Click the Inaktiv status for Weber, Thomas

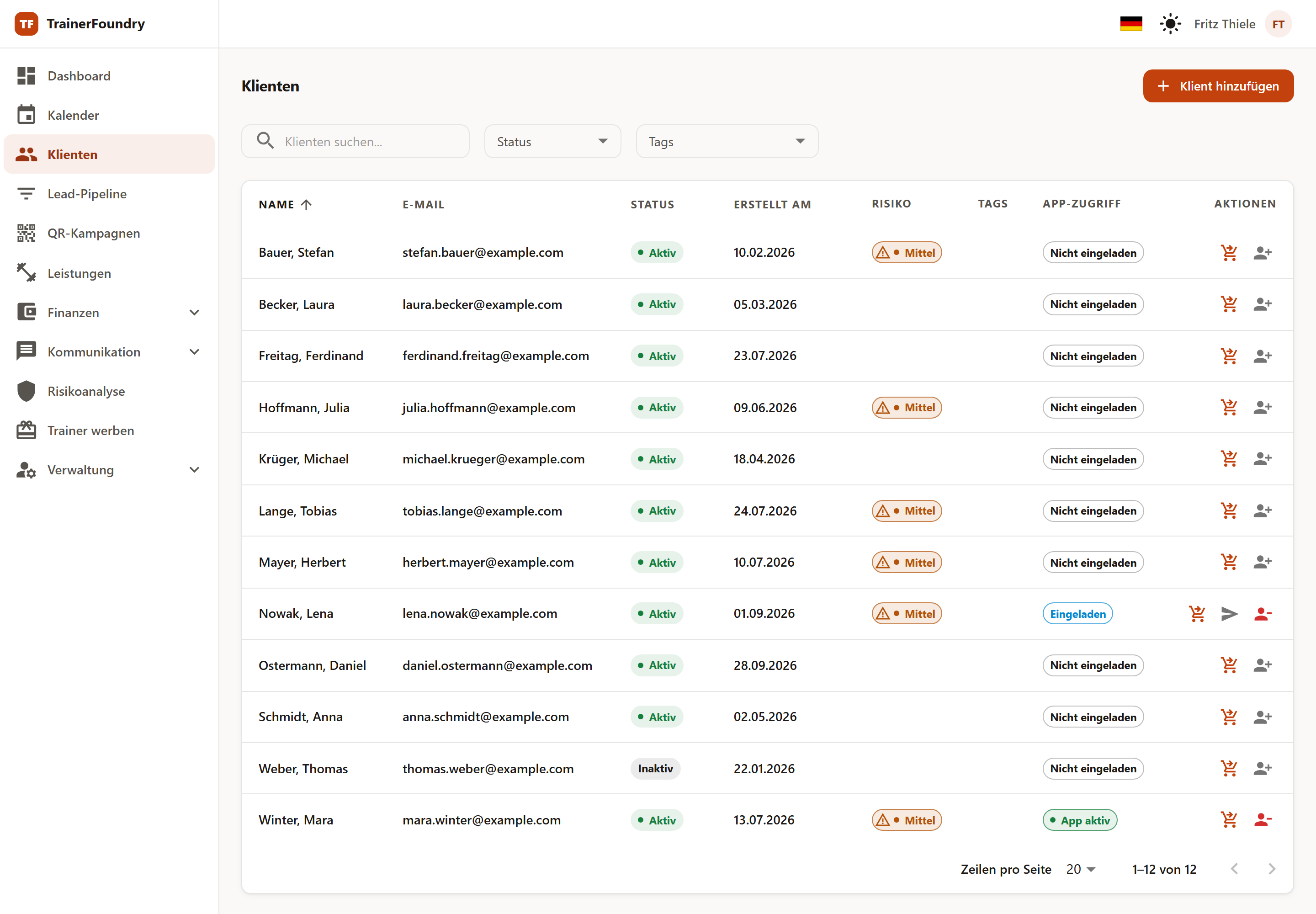point(655,769)
